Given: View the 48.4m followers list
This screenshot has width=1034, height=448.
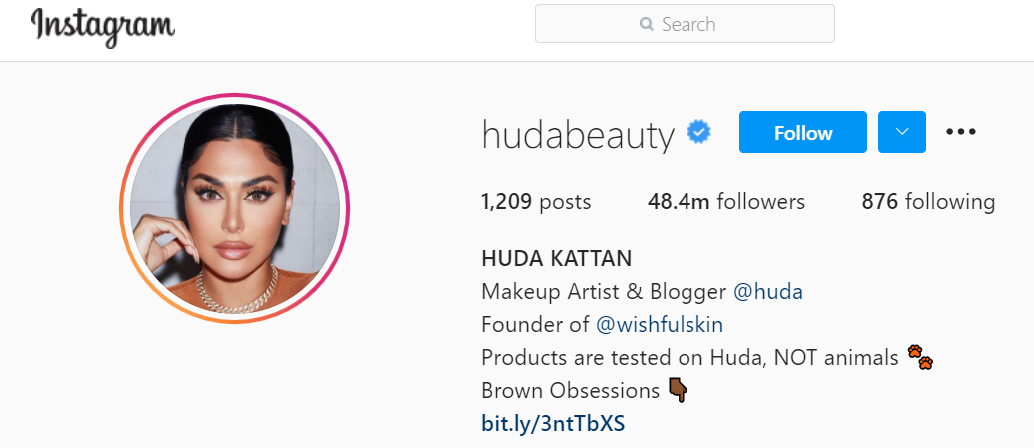Looking at the screenshot, I should coord(726,201).
